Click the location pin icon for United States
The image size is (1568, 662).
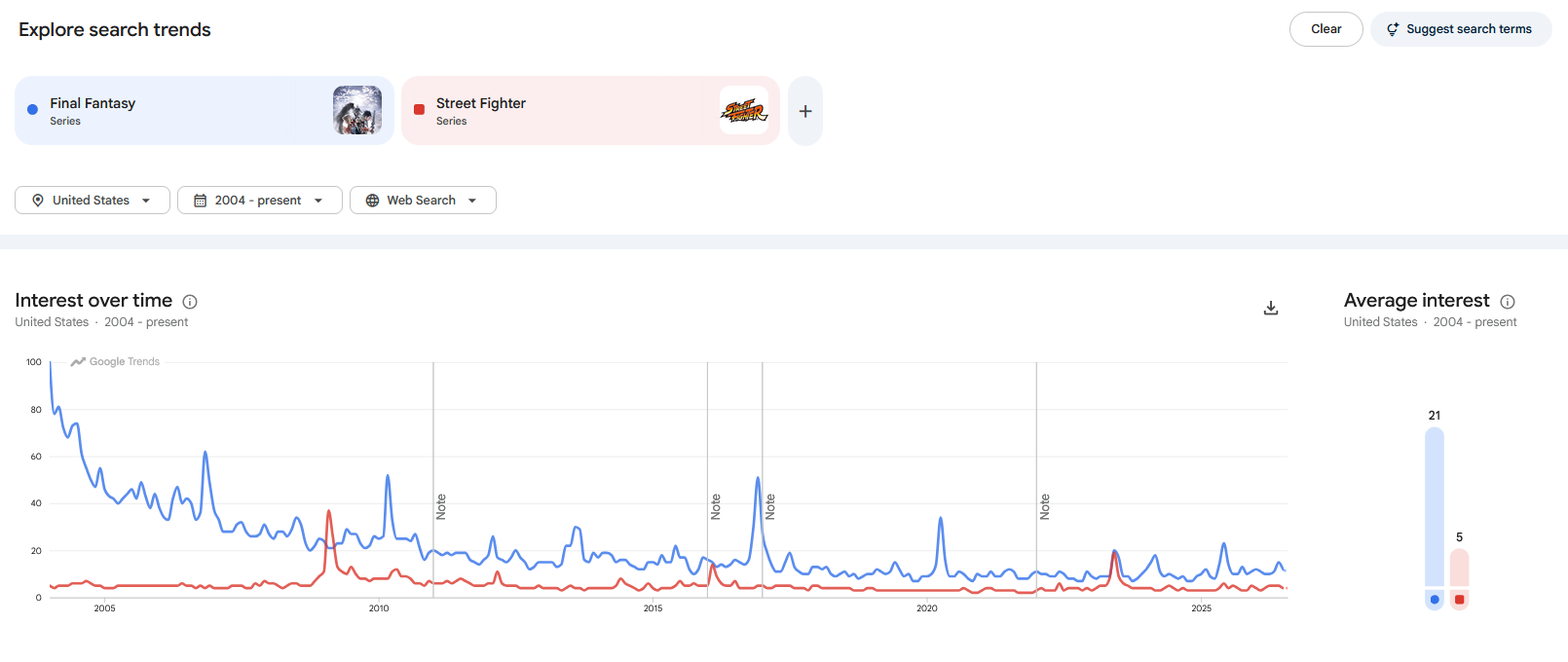pos(38,201)
